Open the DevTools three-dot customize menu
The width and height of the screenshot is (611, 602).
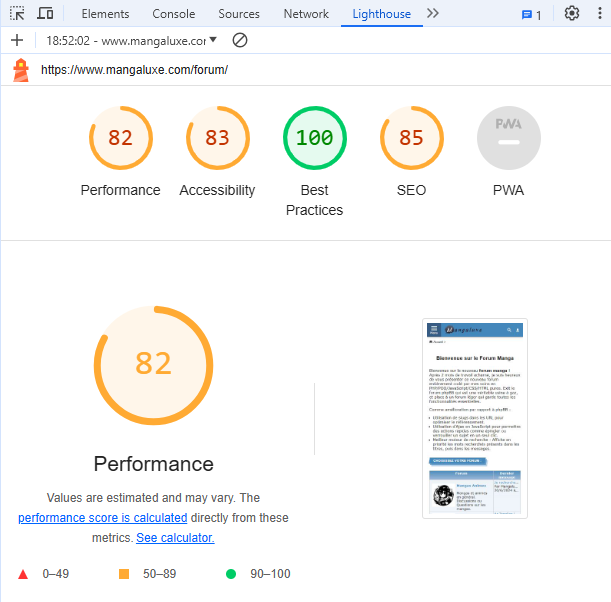point(600,14)
